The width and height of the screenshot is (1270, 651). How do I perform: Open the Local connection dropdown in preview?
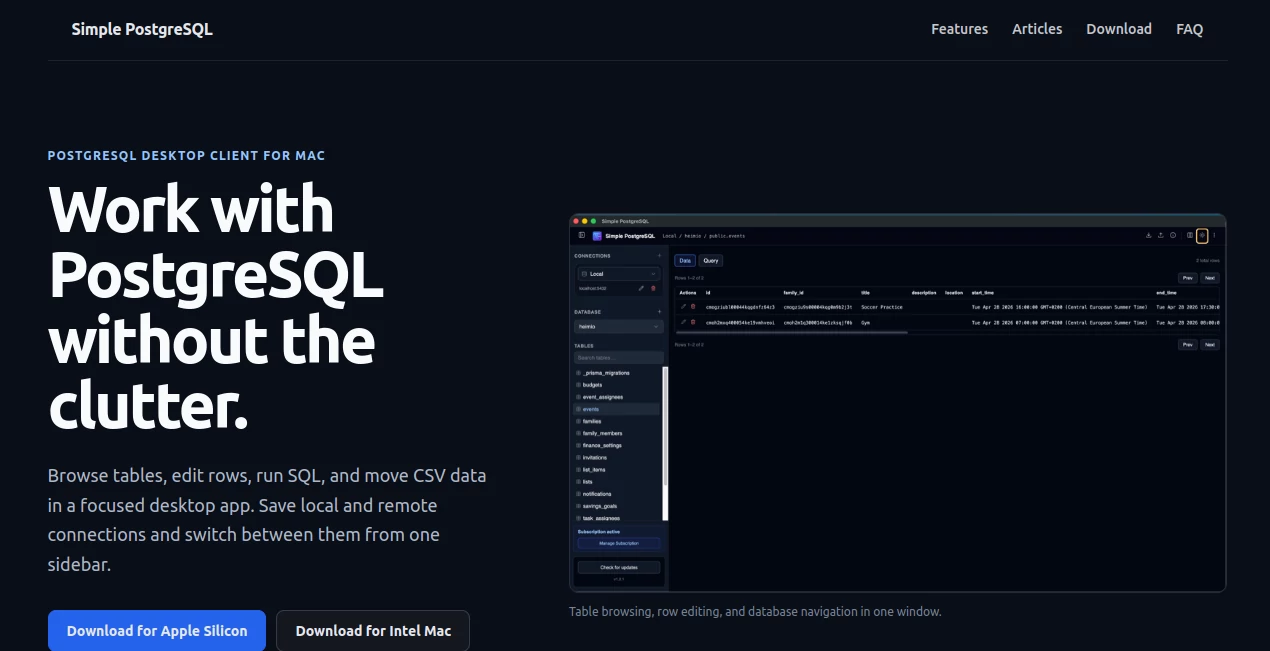pos(619,274)
